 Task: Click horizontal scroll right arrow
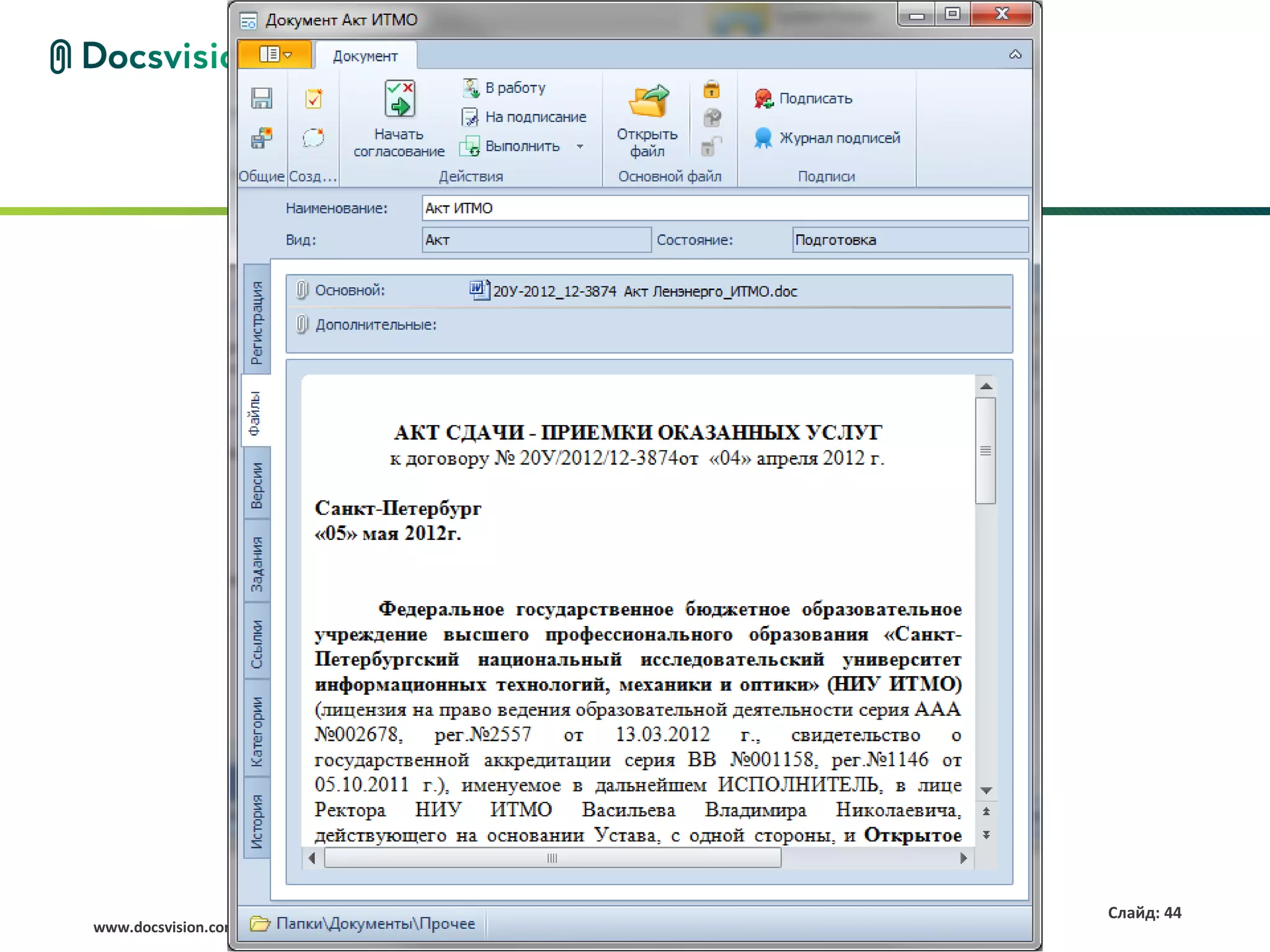(963, 858)
